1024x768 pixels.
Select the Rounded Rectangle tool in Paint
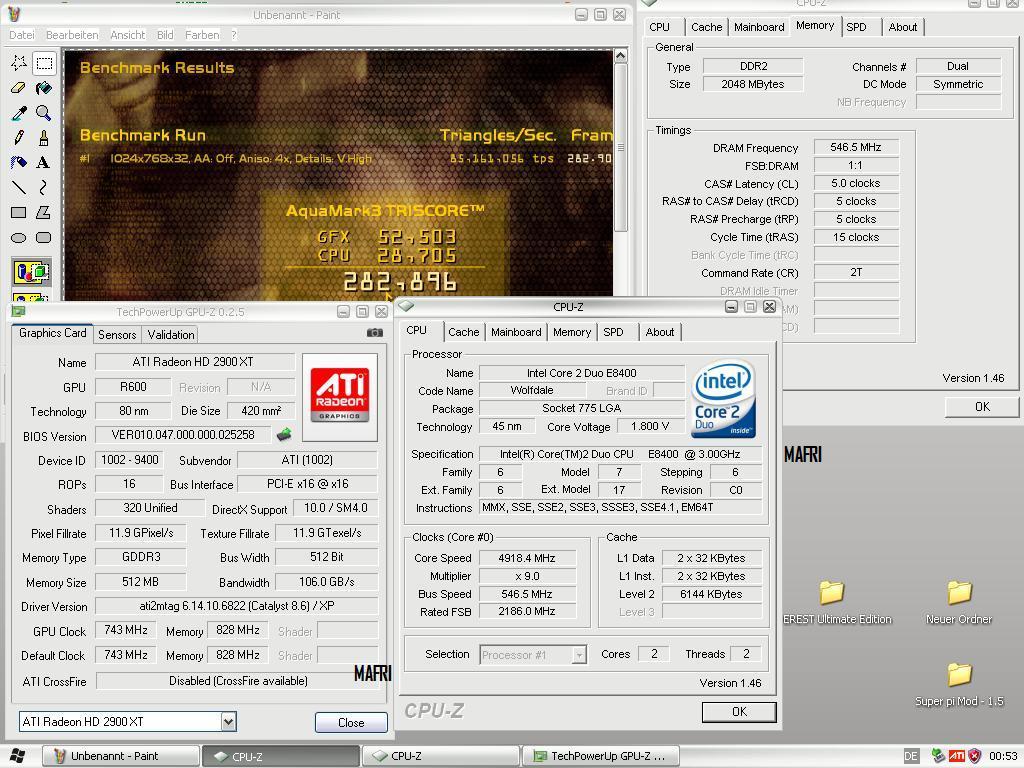[44, 237]
